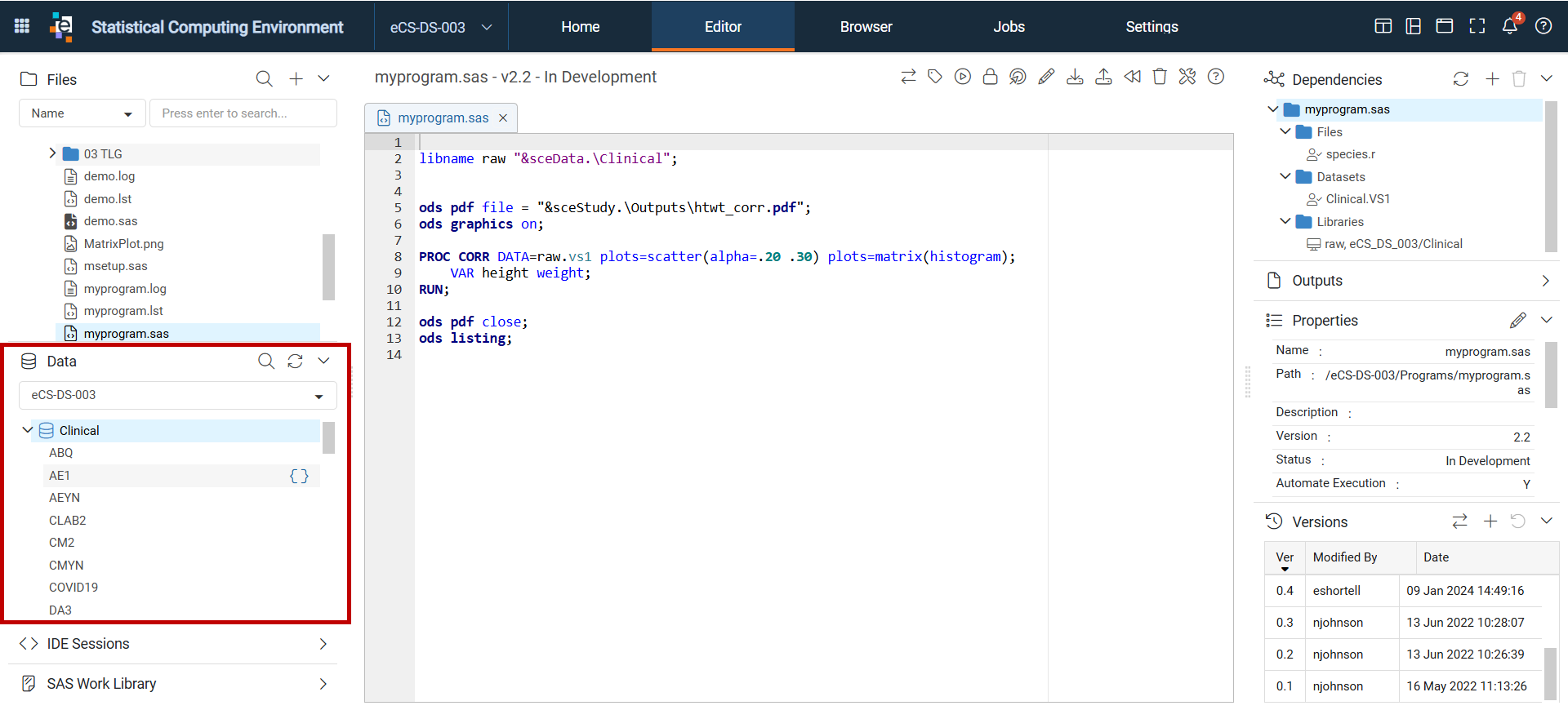Select Clinical.VS1 dataset dependency
This screenshot has width=1568, height=710.
[1357, 199]
